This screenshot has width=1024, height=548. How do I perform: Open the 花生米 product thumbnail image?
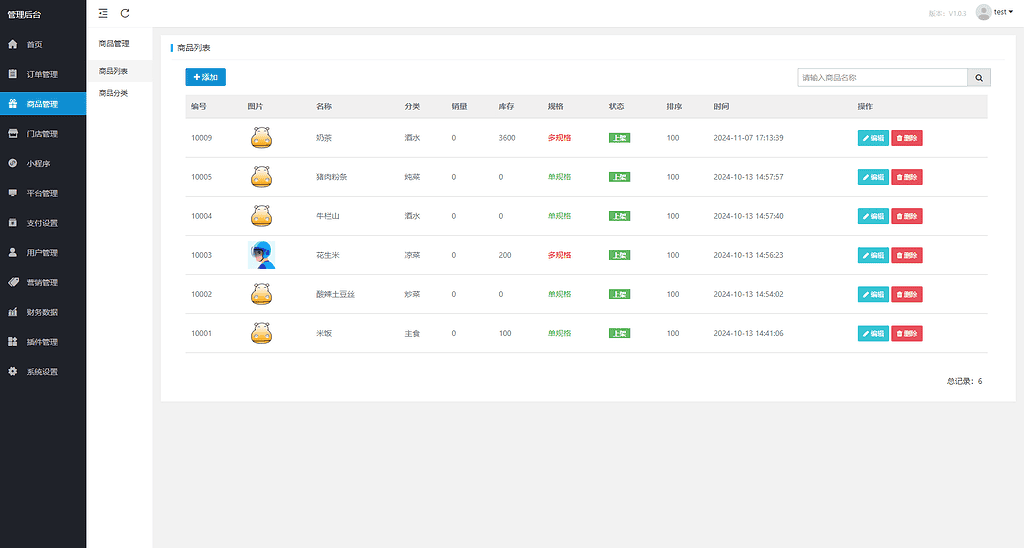tap(261, 255)
